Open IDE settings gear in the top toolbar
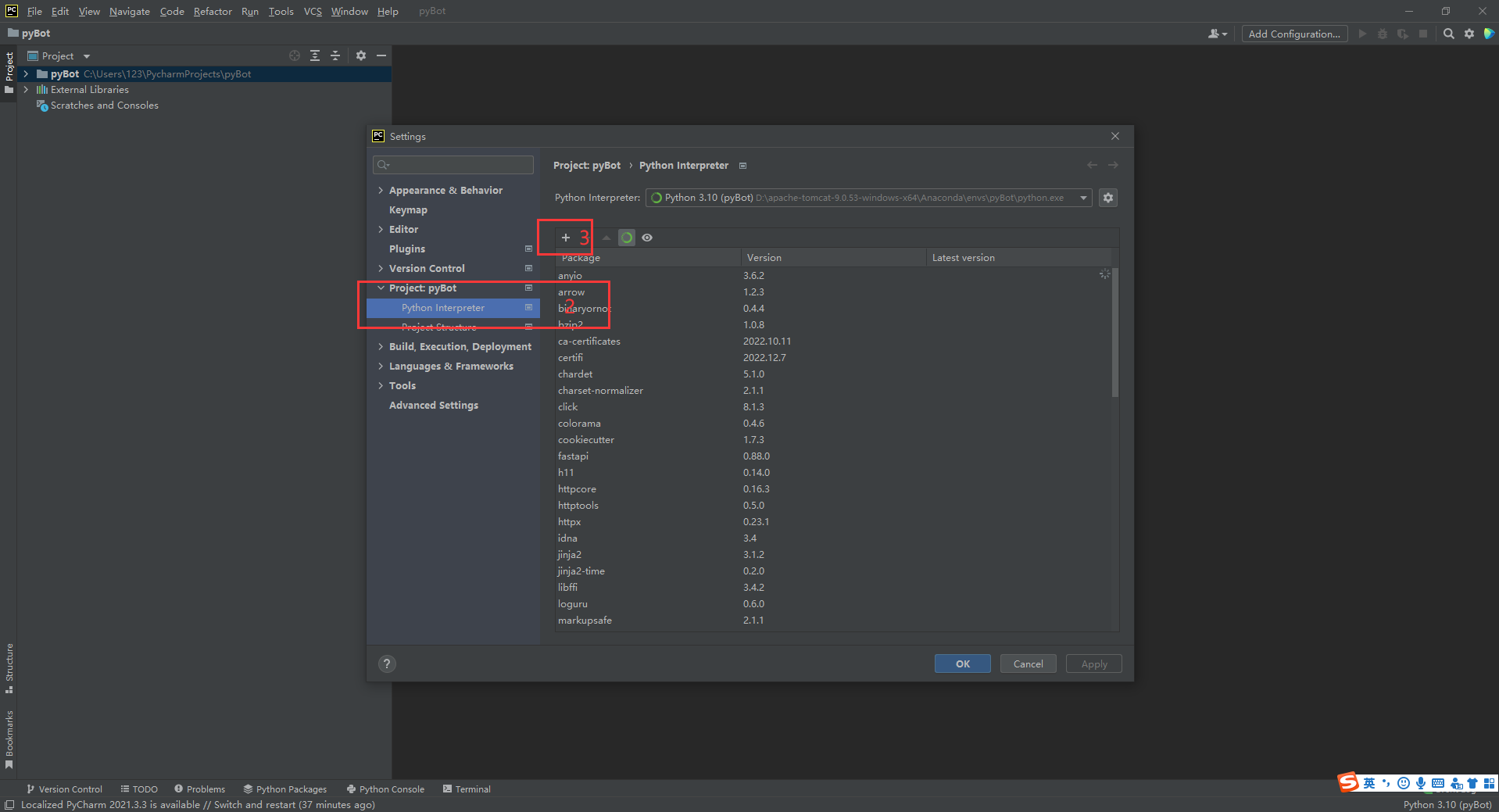This screenshot has width=1499, height=812. click(1469, 34)
